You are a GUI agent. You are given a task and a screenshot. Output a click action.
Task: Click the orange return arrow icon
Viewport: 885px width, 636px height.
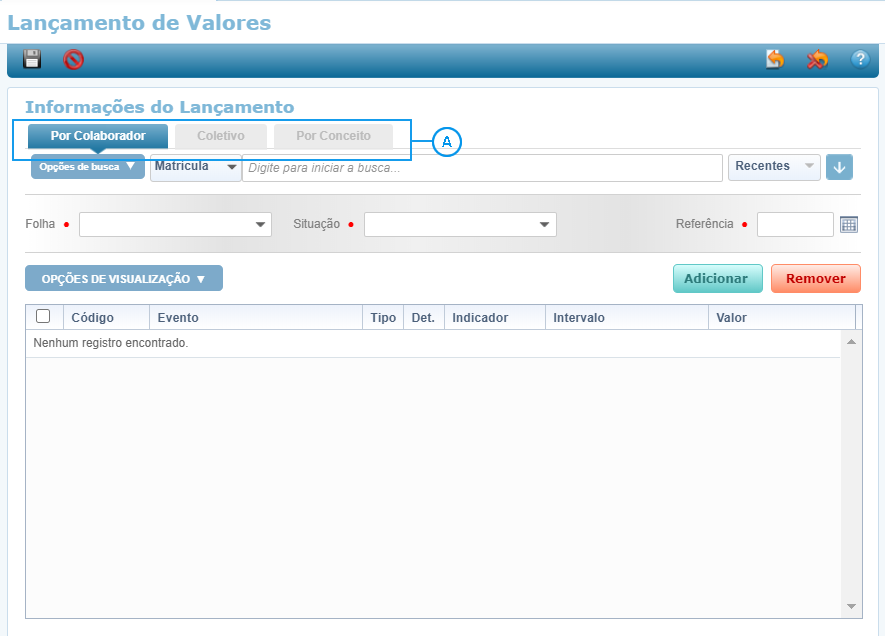point(775,59)
